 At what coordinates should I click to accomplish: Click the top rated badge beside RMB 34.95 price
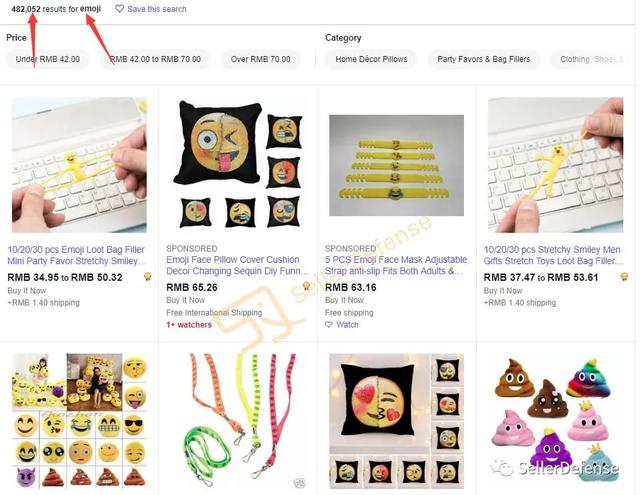[148, 277]
